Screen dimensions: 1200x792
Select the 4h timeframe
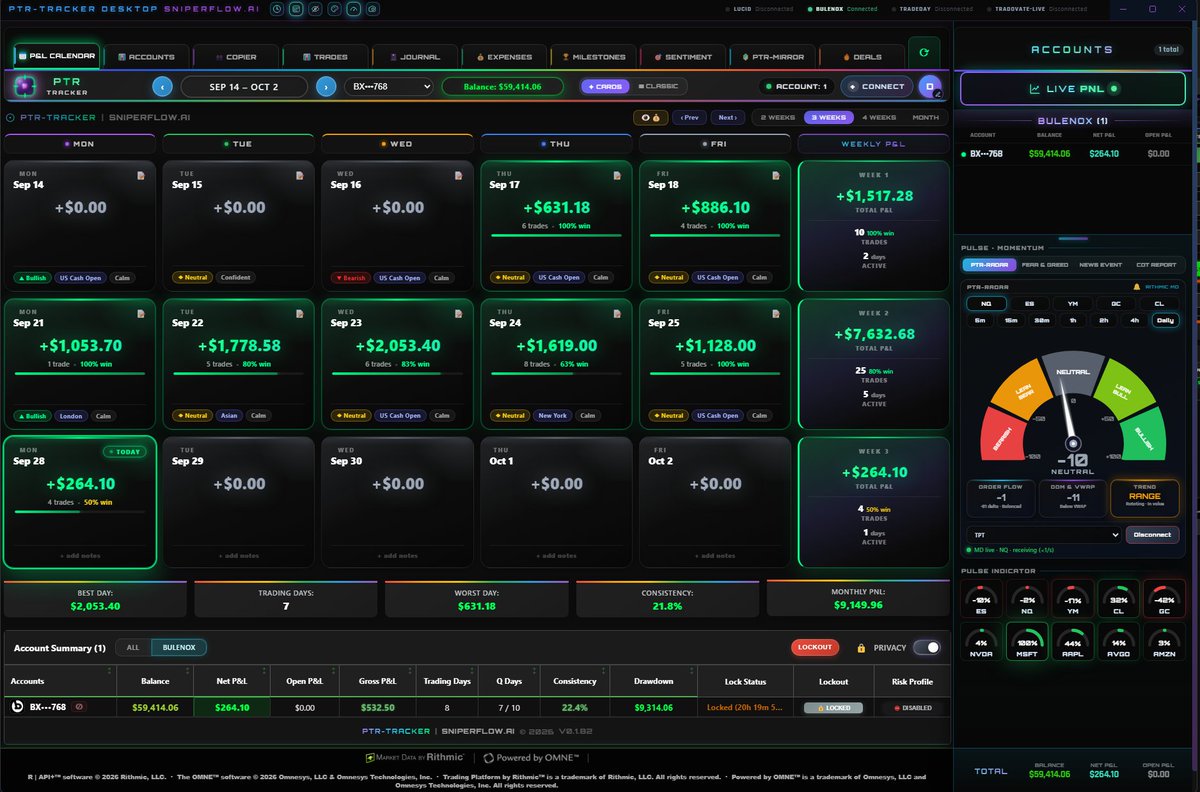[x=1134, y=320]
